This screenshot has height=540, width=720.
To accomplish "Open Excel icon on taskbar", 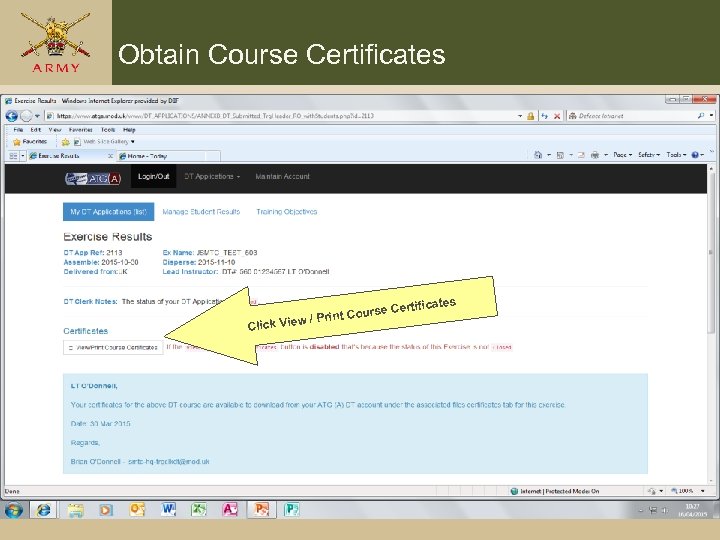I will click(199, 510).
